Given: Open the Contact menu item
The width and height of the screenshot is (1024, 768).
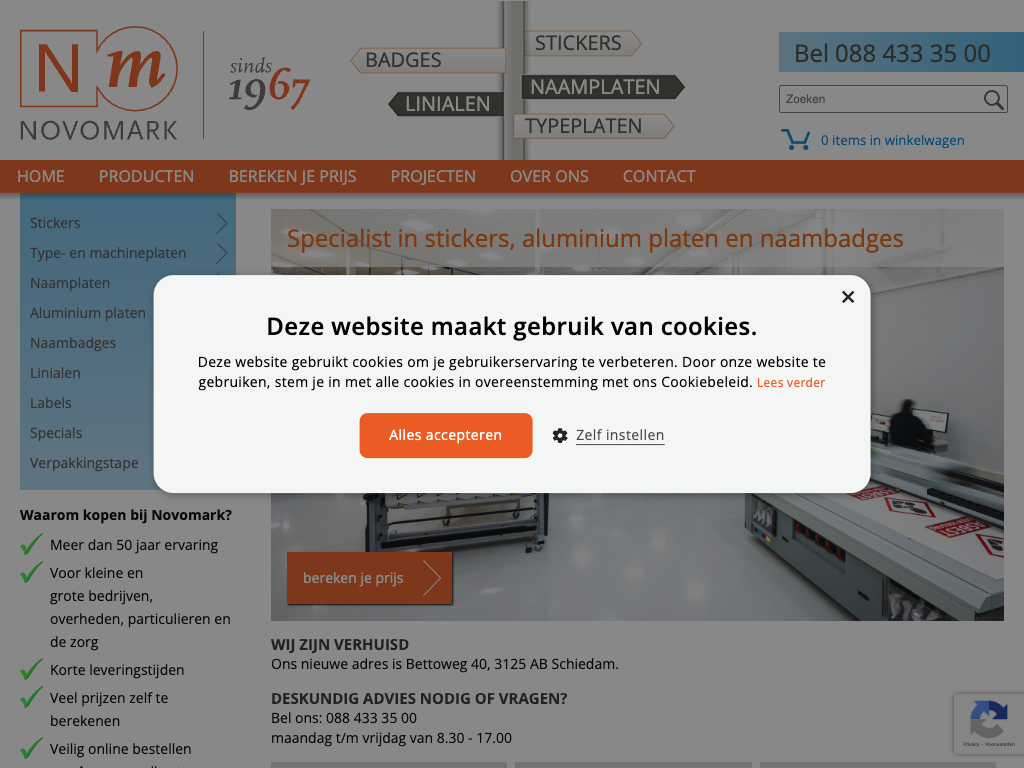Looking at the screenshot, I should pyautogui.click(x=658, y=176).
